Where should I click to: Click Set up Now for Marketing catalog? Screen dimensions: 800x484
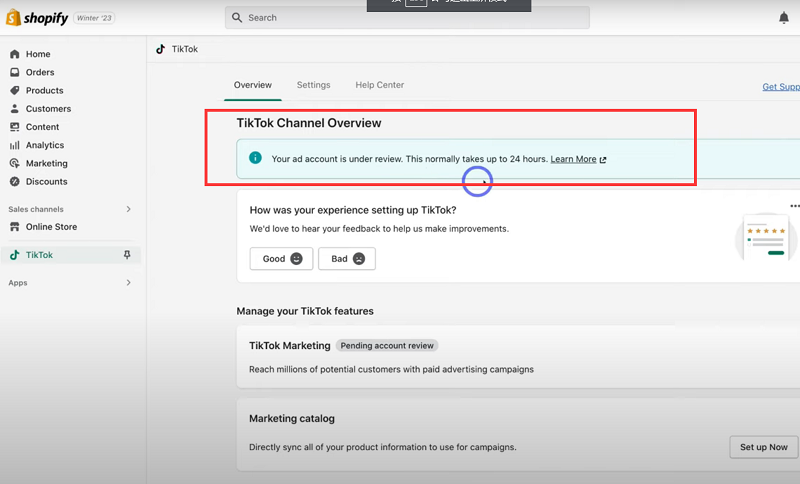pyautogui.click(x=763, y=447)
